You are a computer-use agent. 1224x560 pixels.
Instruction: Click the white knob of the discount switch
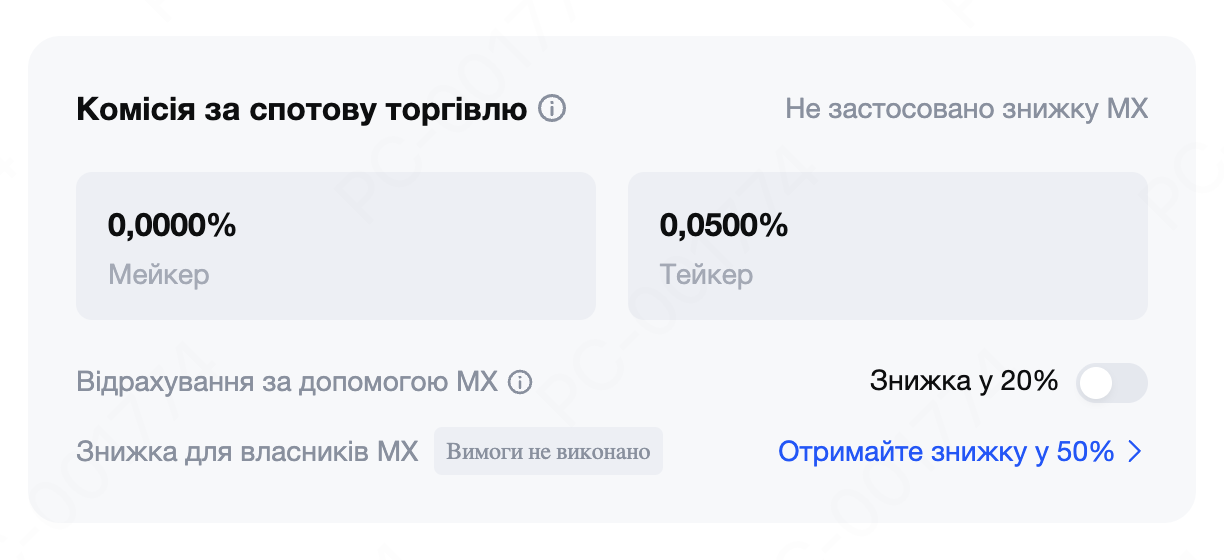click(x=1097, y=383)
